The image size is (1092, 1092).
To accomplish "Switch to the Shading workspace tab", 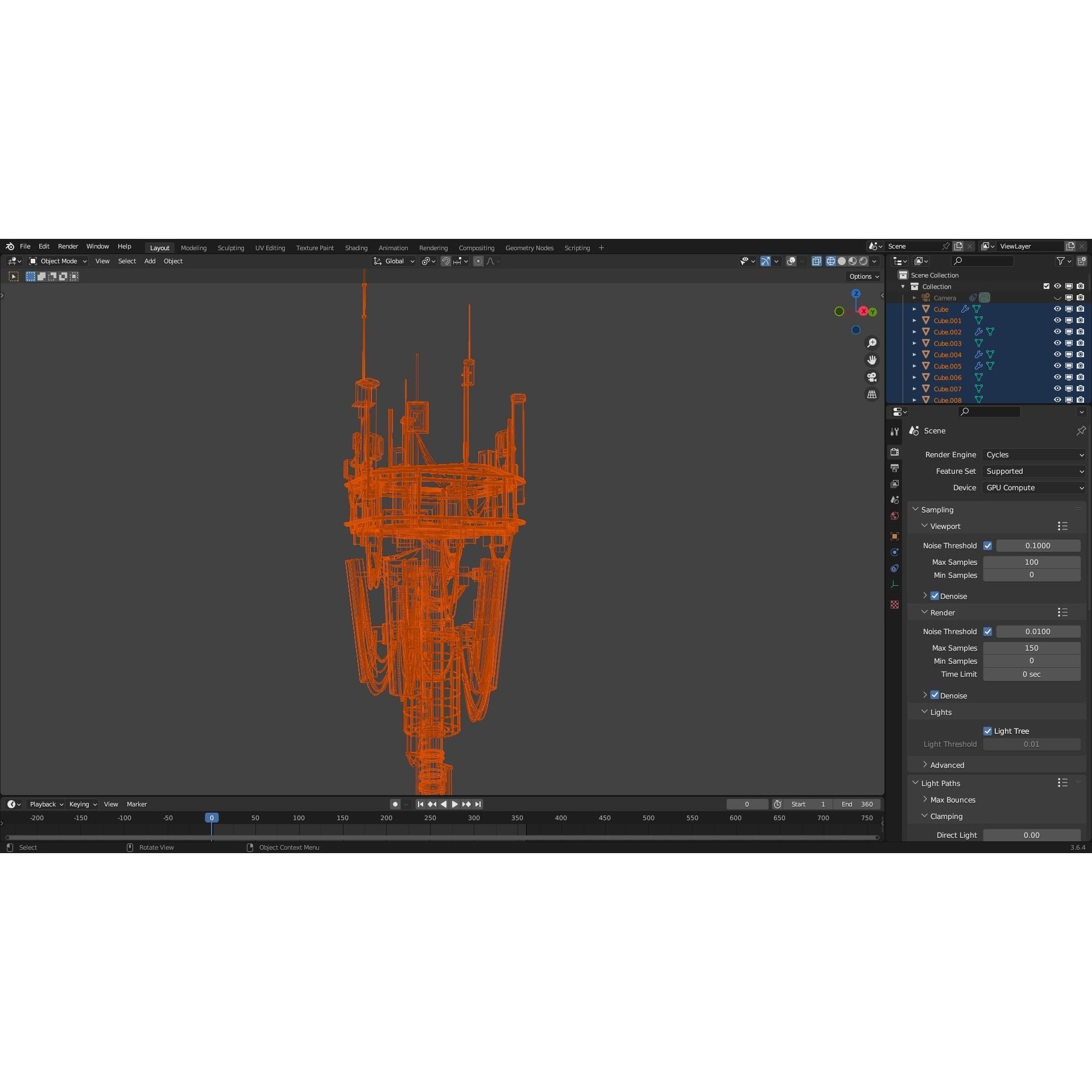I will pos(356,247).
